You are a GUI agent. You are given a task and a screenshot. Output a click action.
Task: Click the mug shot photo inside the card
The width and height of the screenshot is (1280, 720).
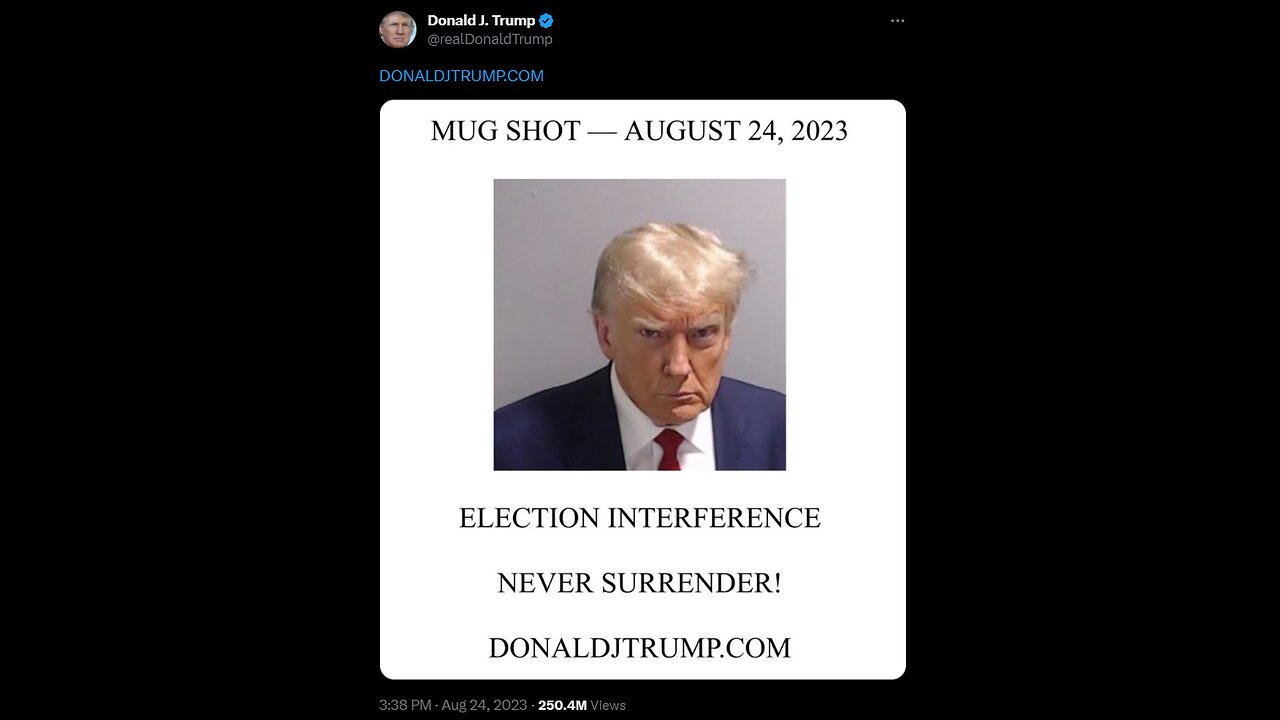pyautogui.click(x=640, y=324)
